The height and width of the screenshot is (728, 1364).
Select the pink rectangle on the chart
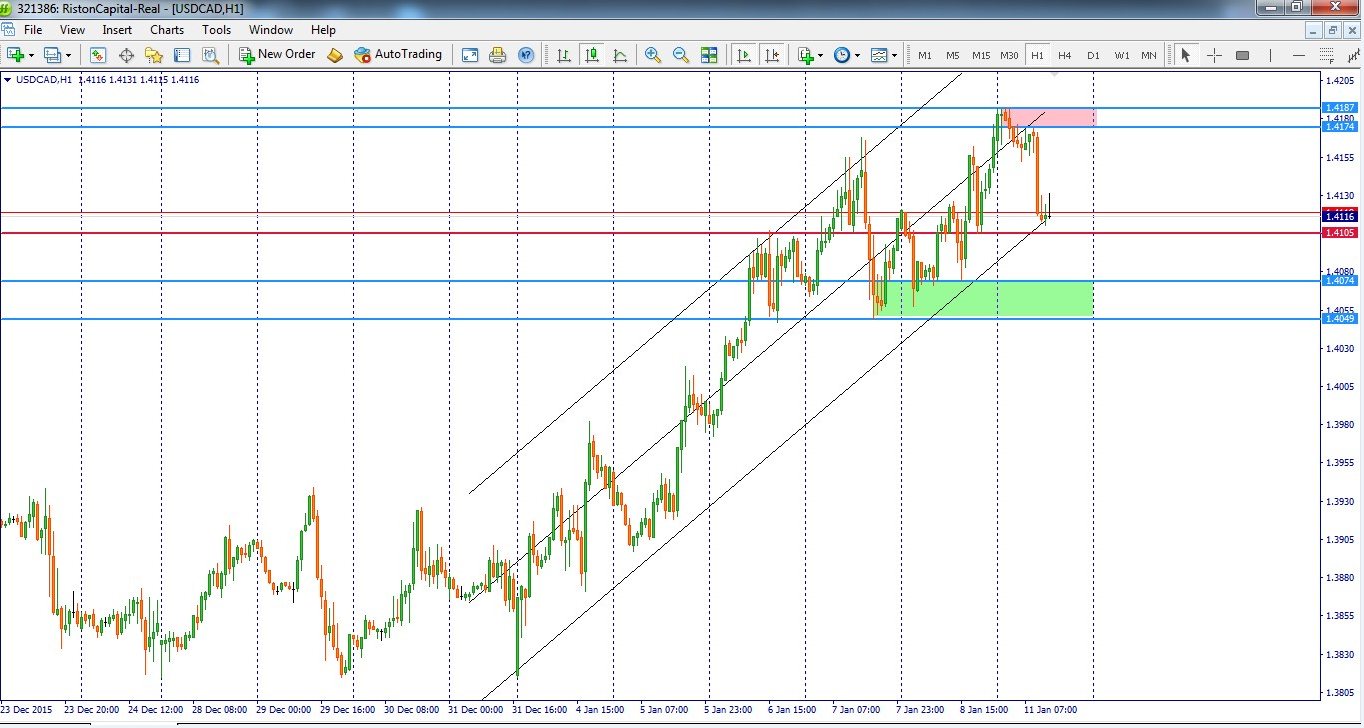tap(1050, 117)
